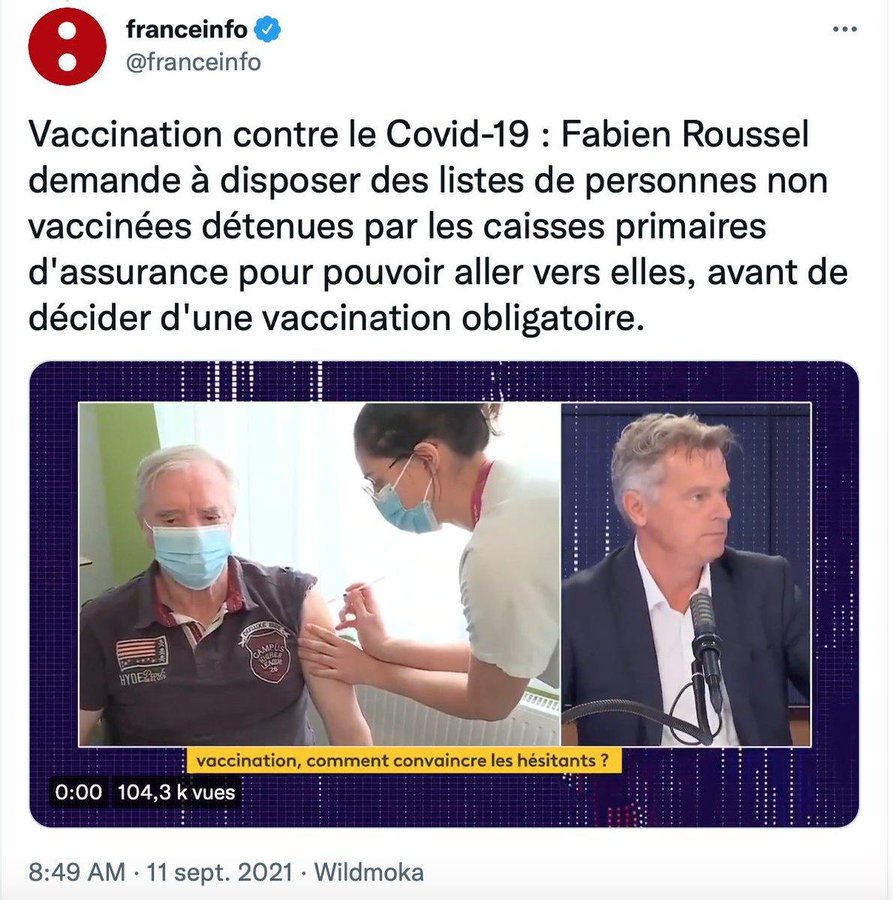Open the franceinfo display name profile link
Viewport: 893px width, 900px height.
click(x=187, y=29)
